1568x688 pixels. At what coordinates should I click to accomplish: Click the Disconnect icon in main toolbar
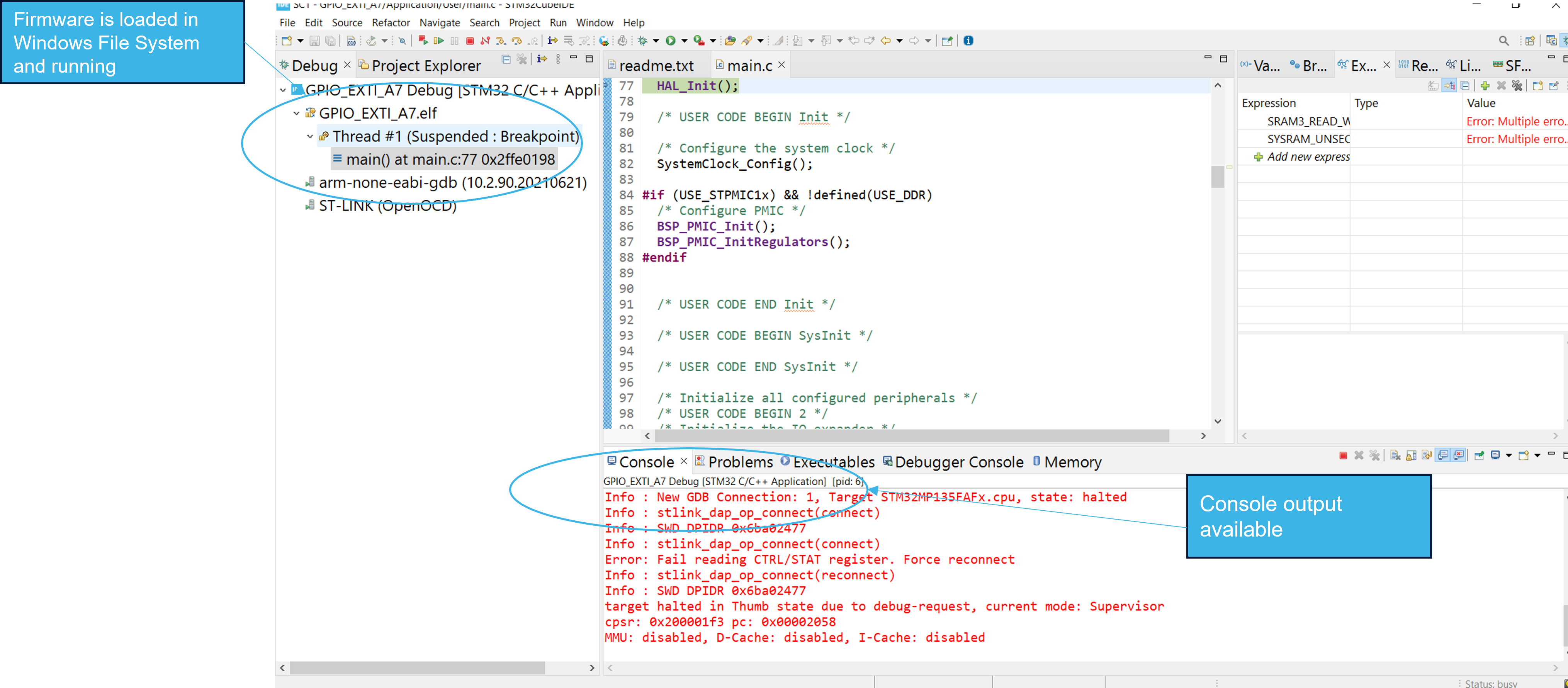[485, 41]
